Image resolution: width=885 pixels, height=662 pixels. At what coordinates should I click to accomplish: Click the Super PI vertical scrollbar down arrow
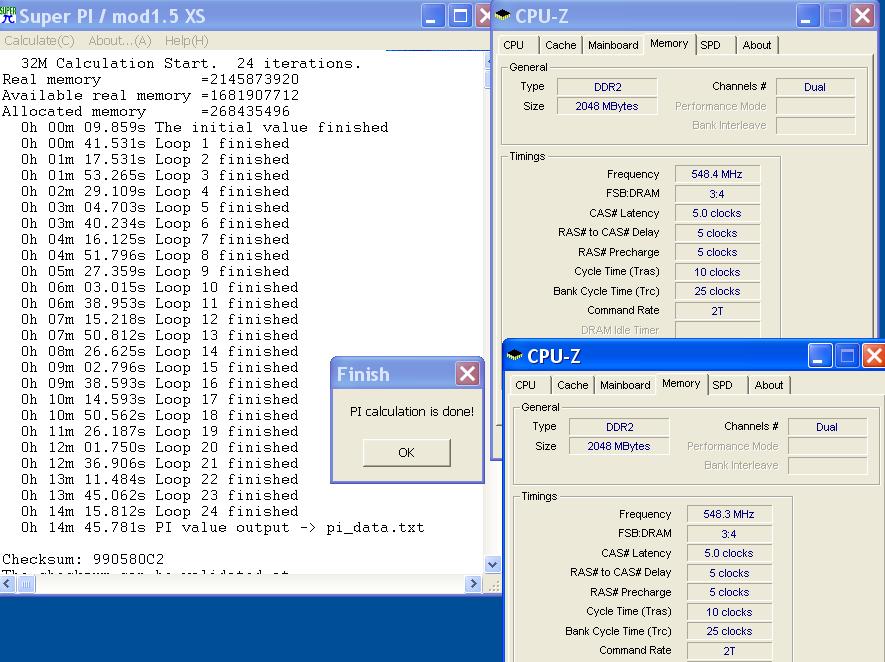pyautogui.click(x=492, y=564)
